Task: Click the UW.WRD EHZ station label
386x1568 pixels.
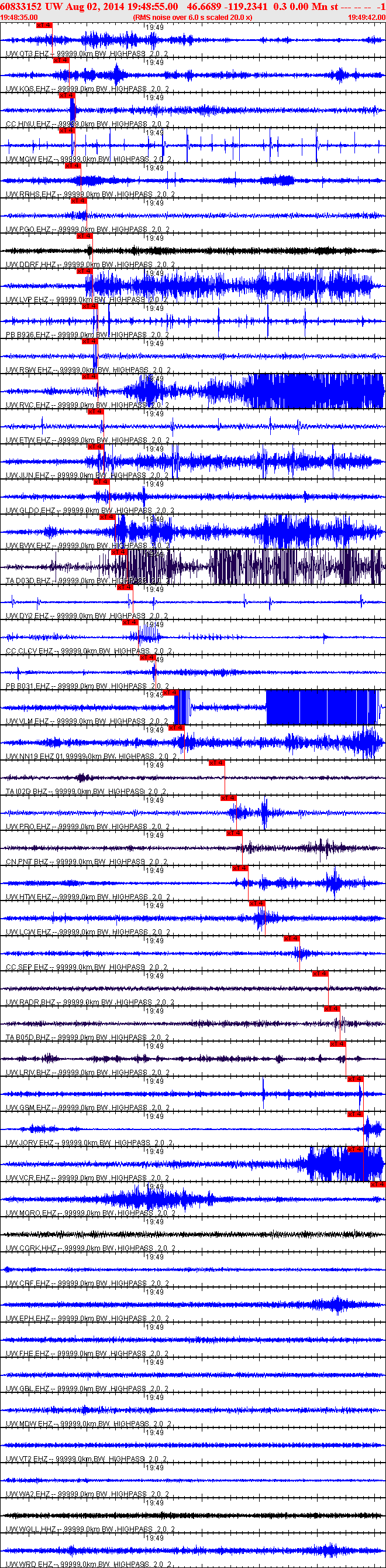Action: coord(29,1564)
